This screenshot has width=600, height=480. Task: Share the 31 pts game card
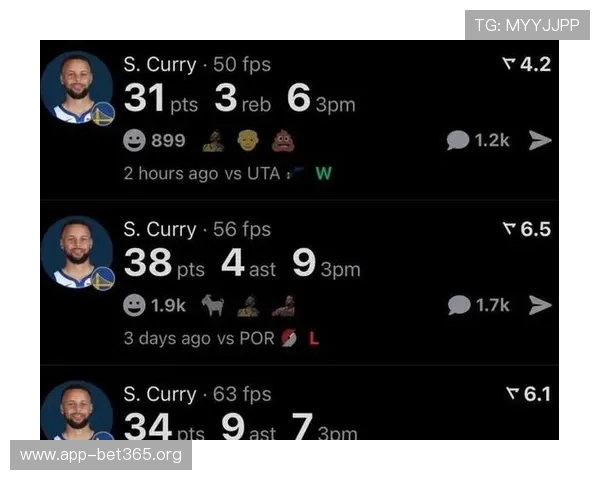click(540, 141)
